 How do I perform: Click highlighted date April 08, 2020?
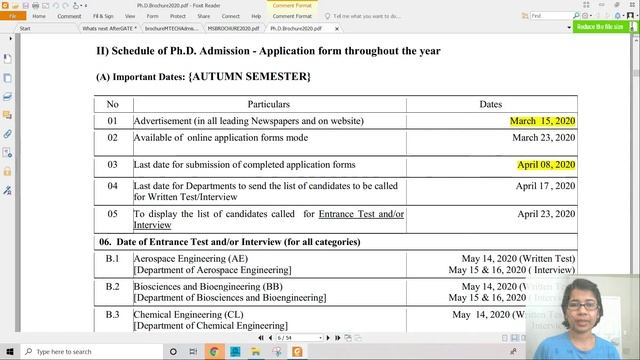(x=546, y=165)
